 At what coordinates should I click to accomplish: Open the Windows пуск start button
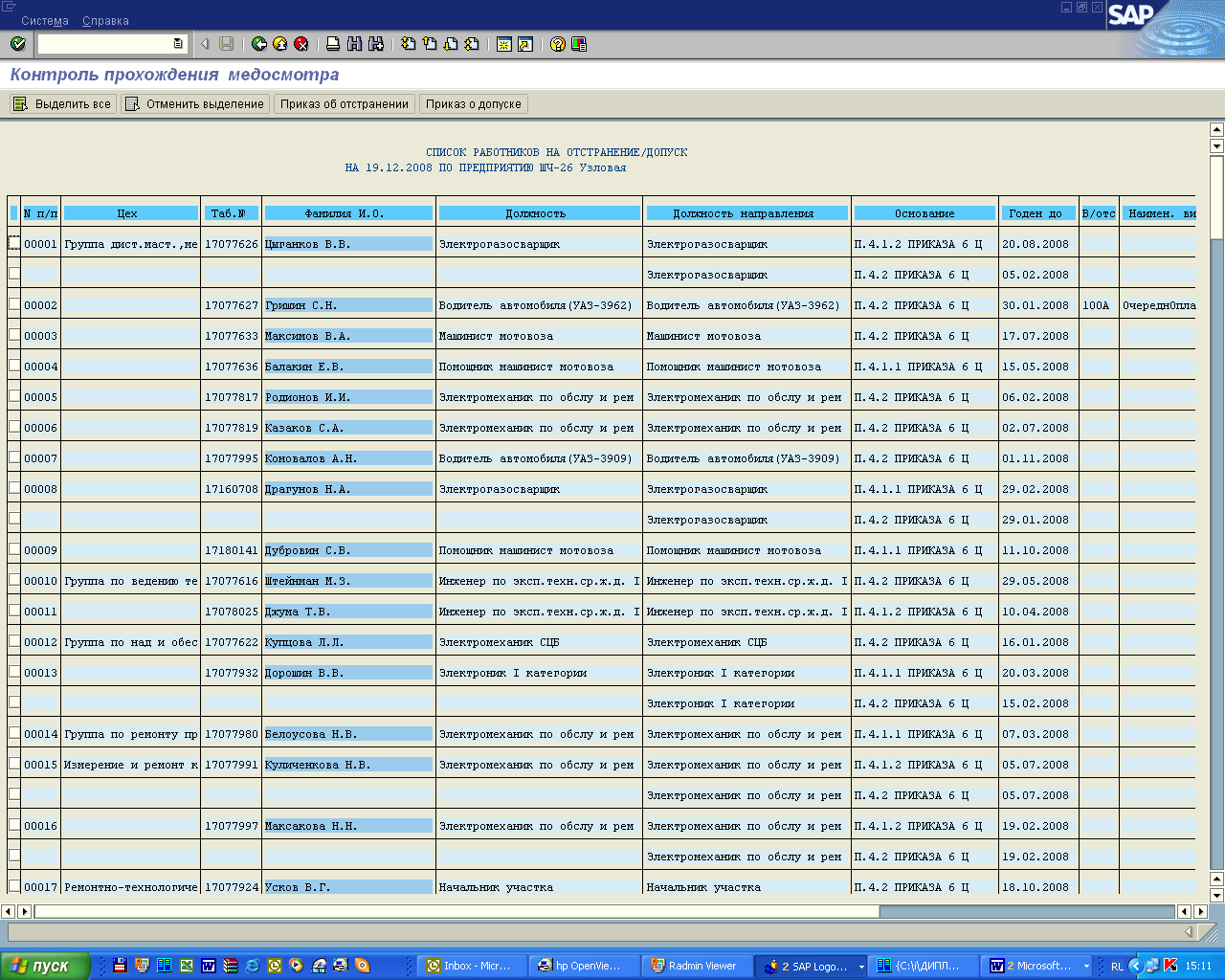click(46, 967)
